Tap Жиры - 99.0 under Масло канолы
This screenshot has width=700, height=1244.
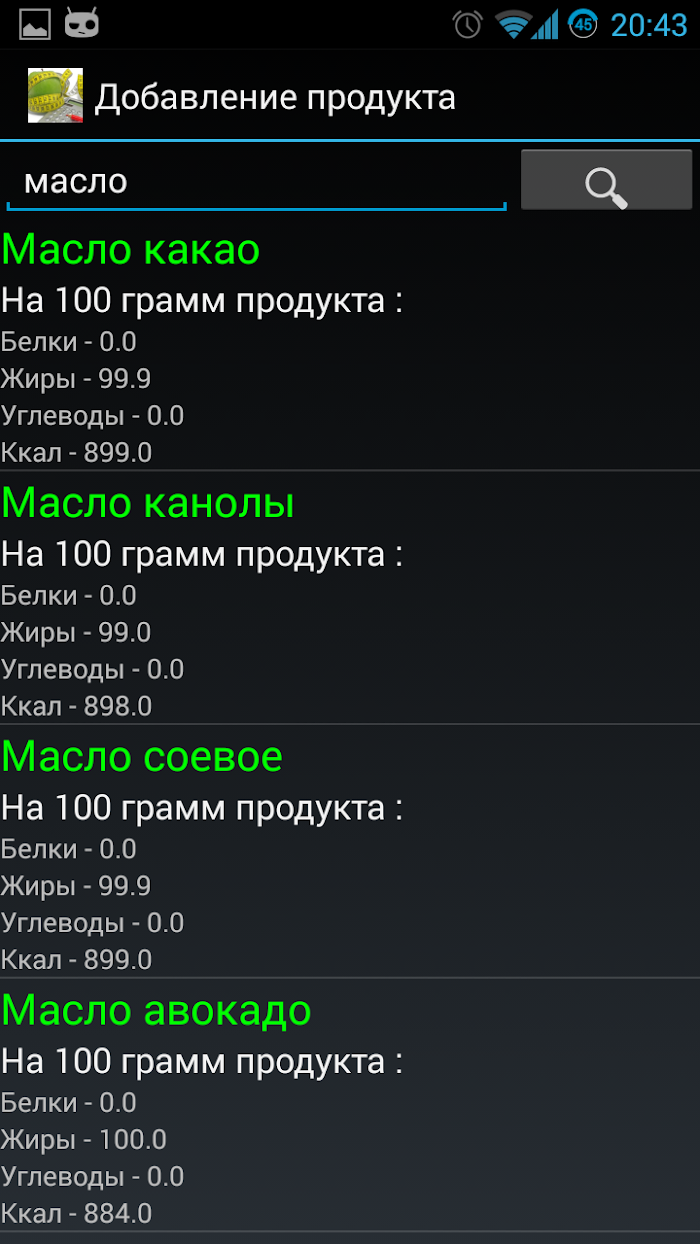pos(76,633)
